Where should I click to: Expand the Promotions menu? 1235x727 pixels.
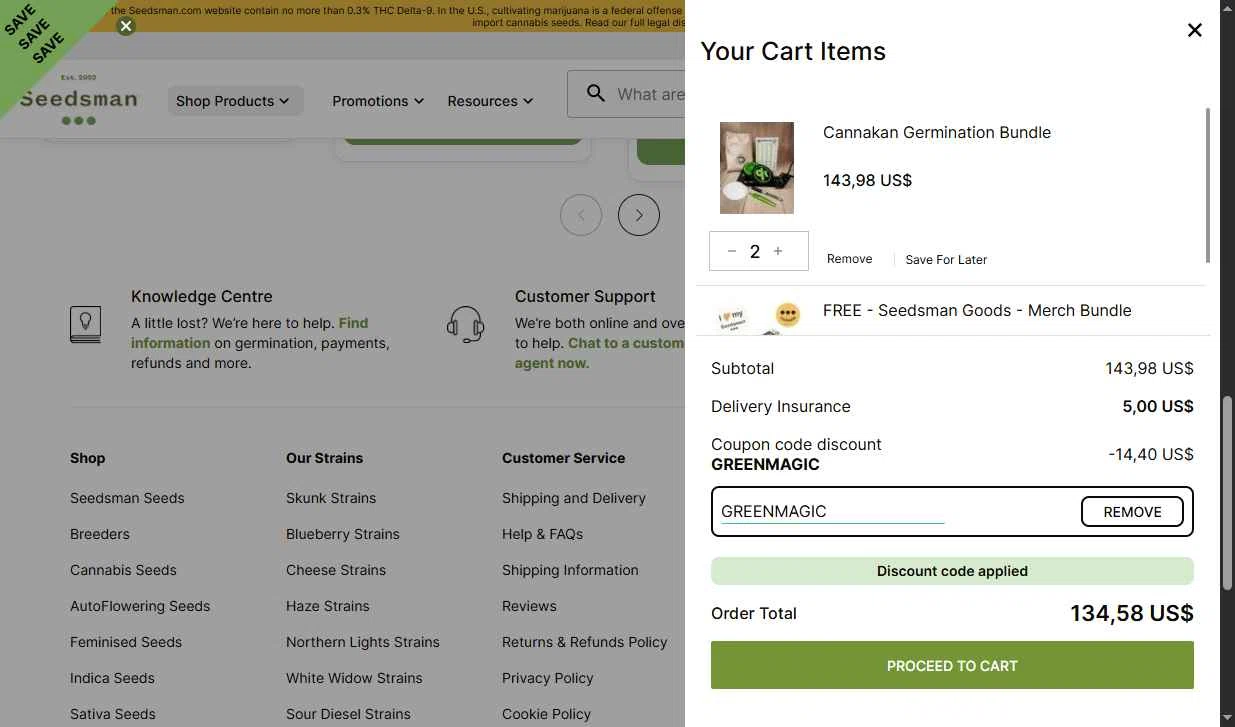coord(378,101)
